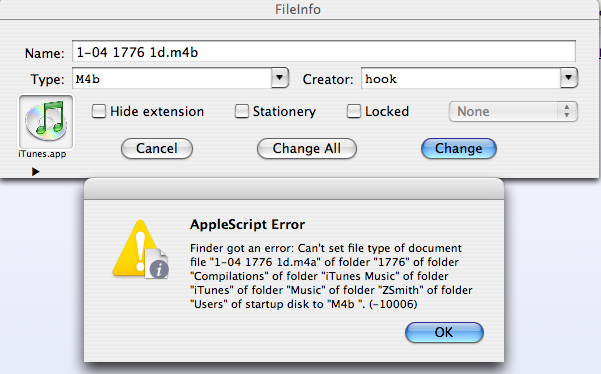
Task: Dismiss the AppleScript Error with OK
Action: click(x=444, y=332)
